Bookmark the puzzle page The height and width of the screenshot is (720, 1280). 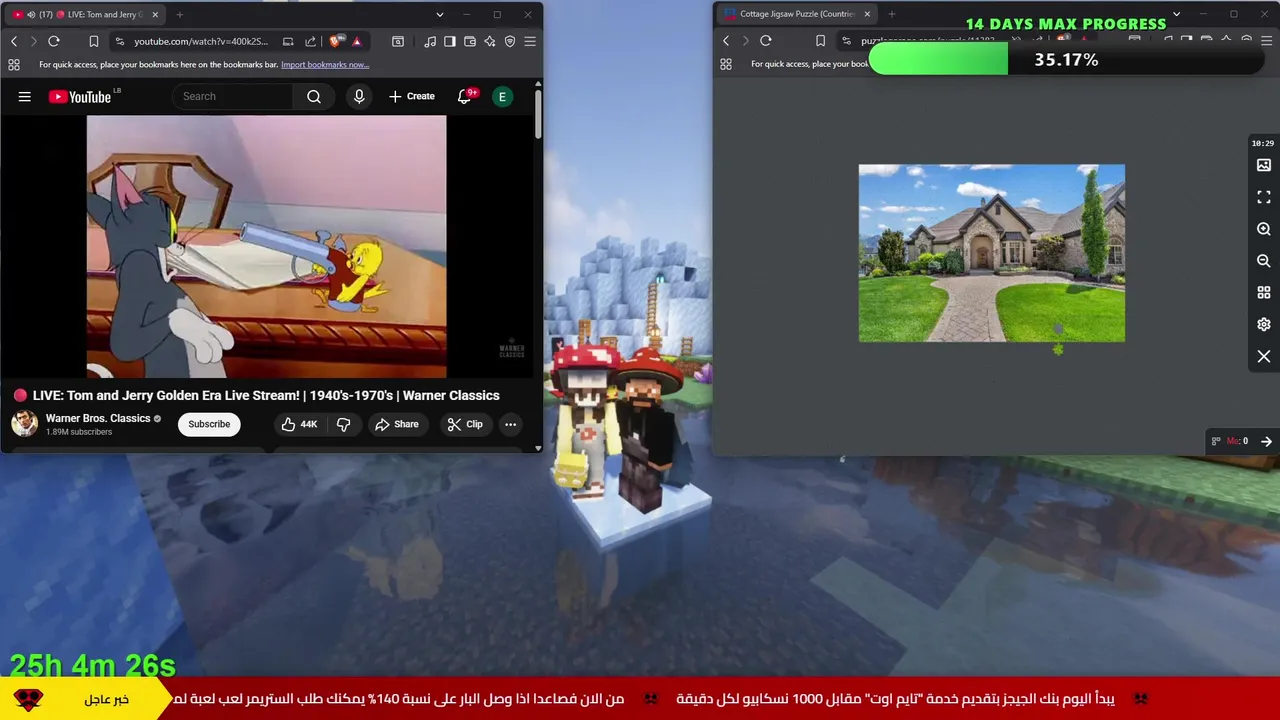(x=820, y=41)
